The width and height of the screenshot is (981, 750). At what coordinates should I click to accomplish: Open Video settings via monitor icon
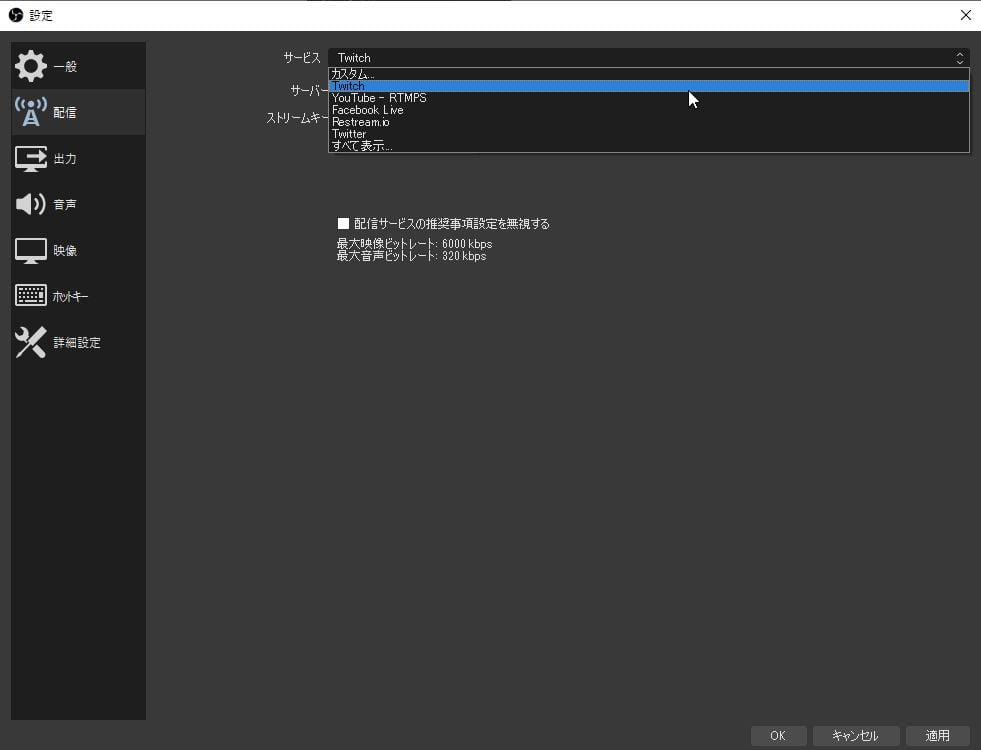[x=31, y=251]
